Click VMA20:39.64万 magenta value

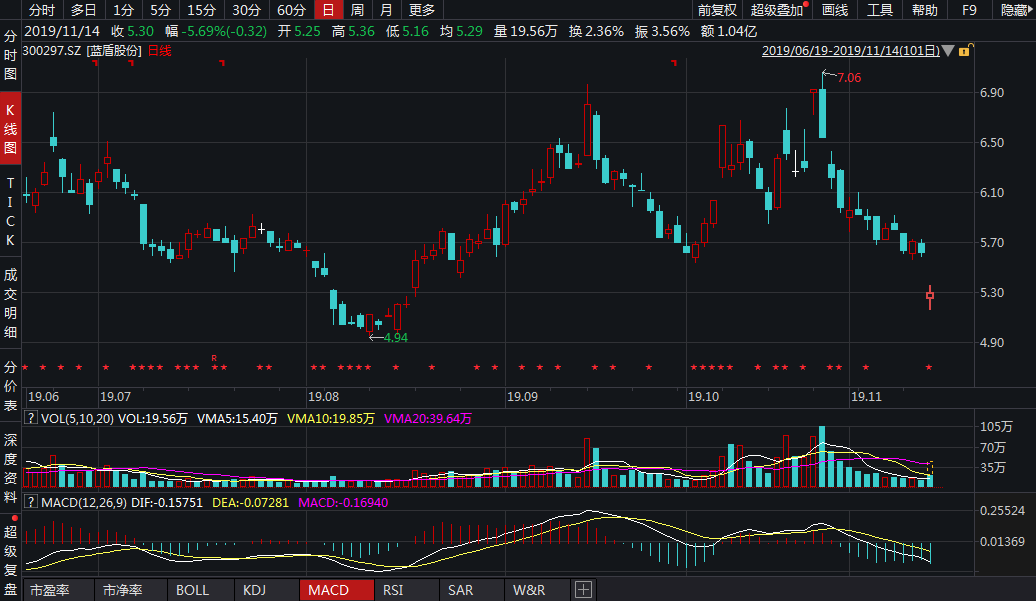tap(427, 419)
